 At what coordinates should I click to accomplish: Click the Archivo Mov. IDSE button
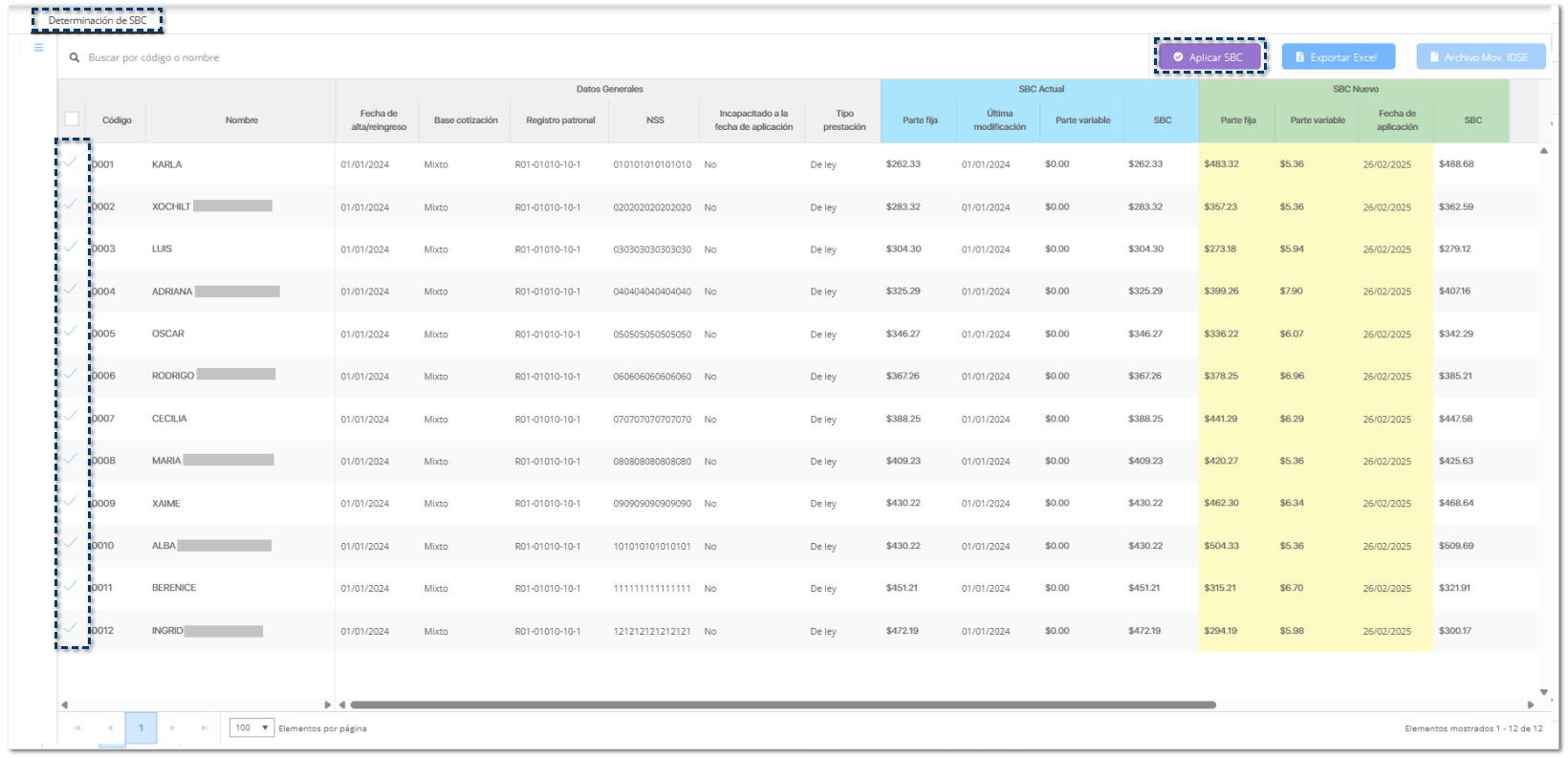1480,57
